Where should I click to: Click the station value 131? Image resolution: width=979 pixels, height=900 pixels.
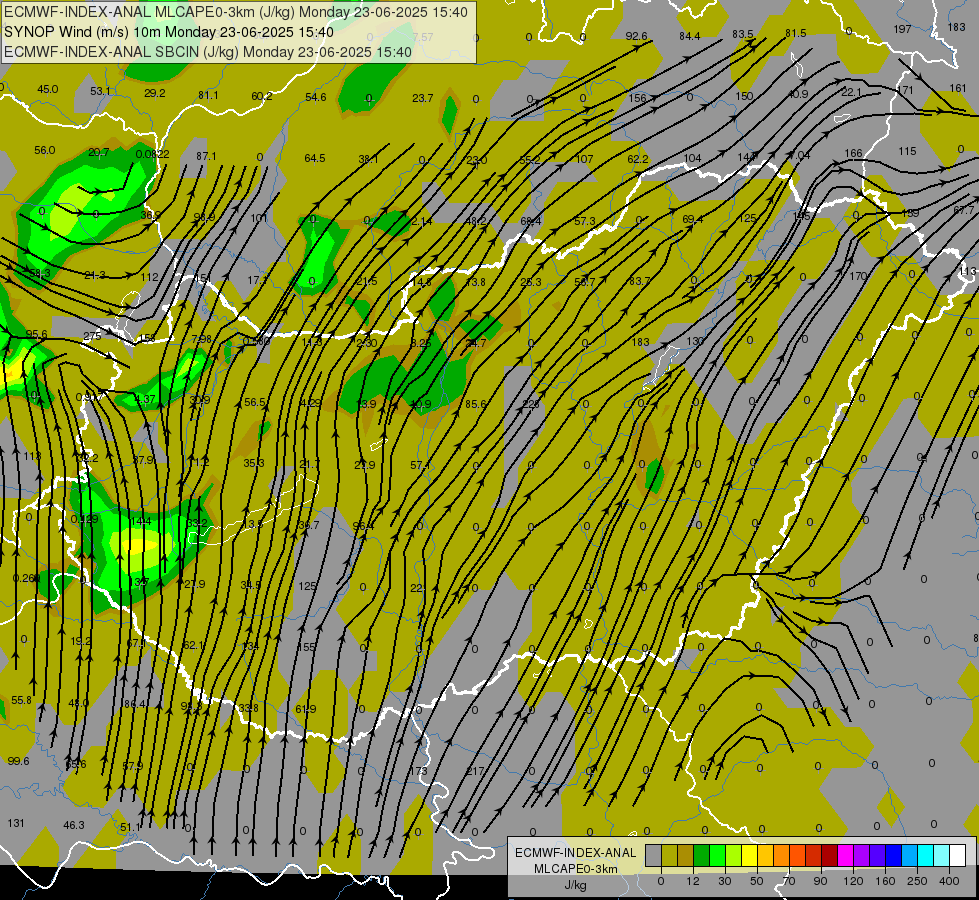tap(16, 823)
